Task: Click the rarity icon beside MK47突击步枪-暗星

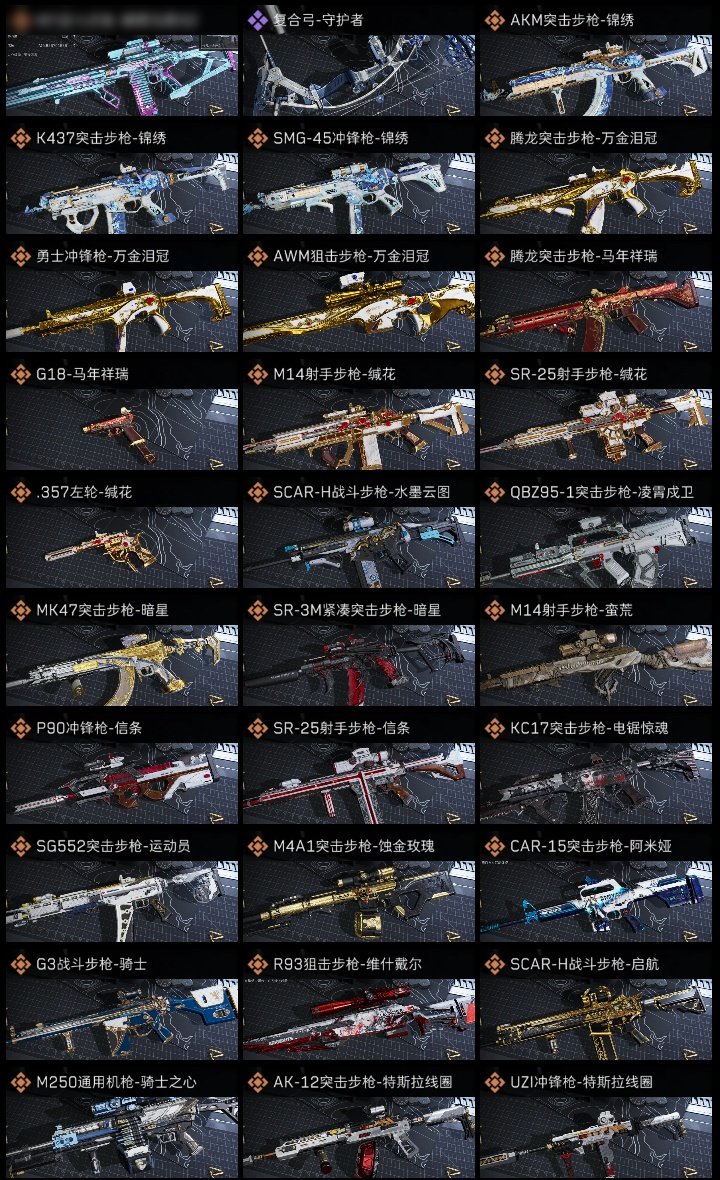Action: coord(20,610)
